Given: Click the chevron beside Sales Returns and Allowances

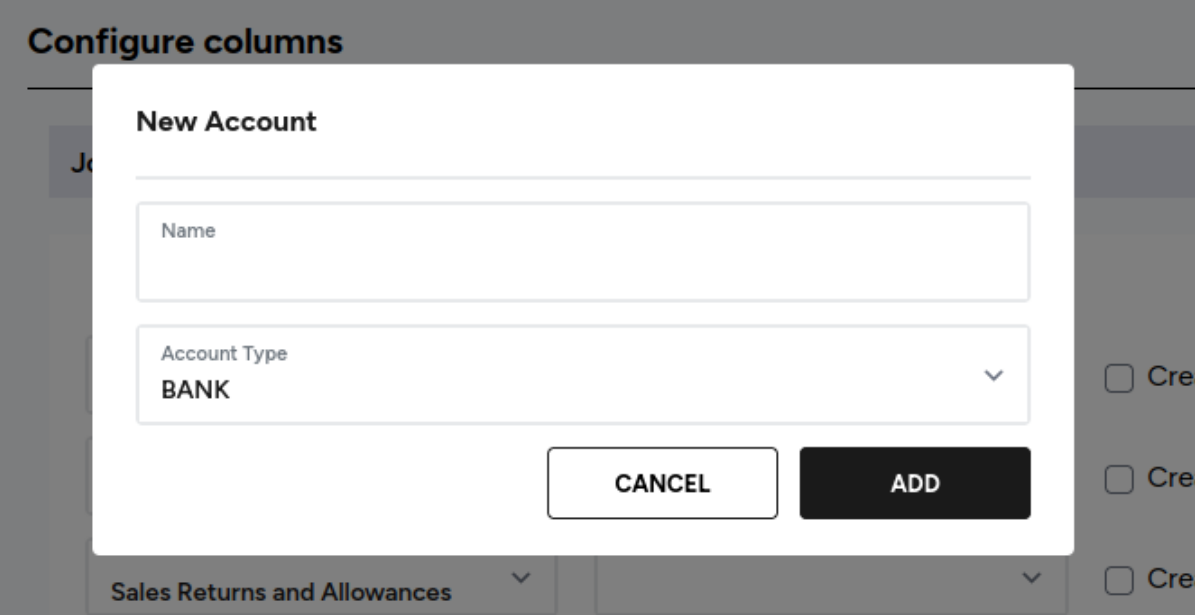Looking at the screenshot, I should [x=521, y=578].
